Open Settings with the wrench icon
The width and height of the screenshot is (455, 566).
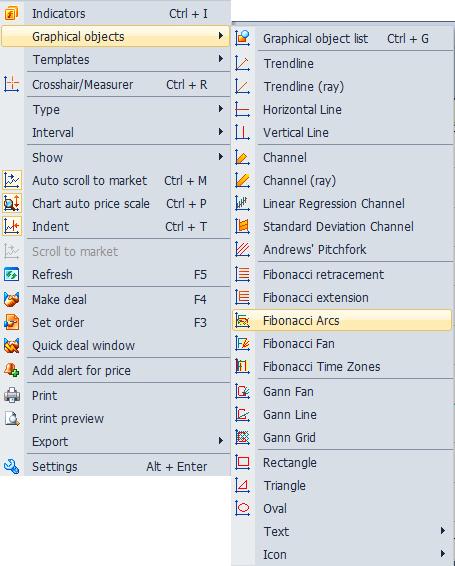coord(12,466)
